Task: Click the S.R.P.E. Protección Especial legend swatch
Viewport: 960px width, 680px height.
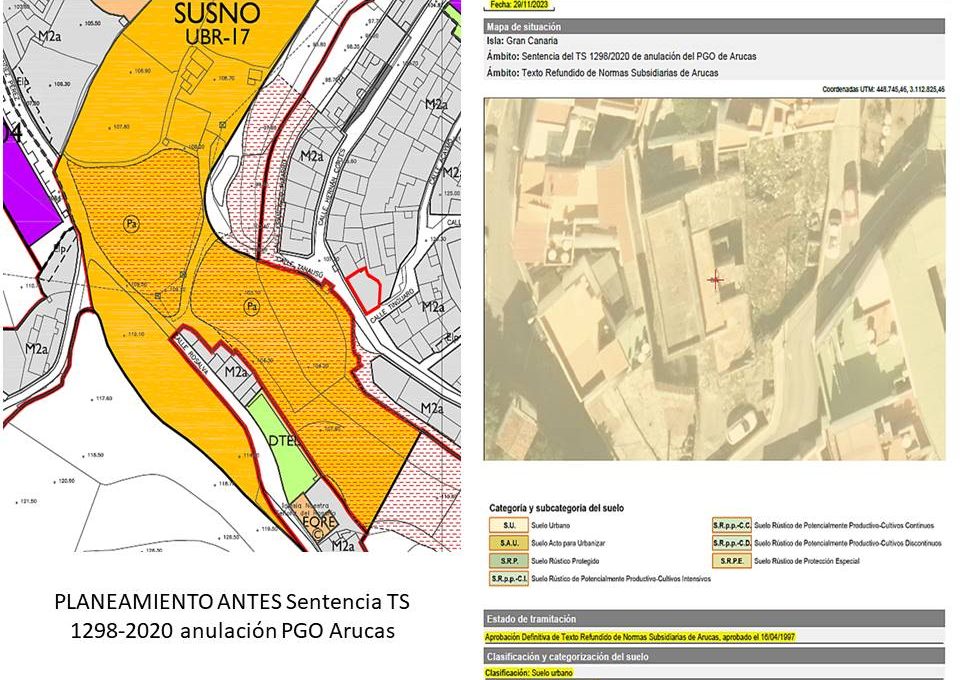Action: (x=731, y=561)
